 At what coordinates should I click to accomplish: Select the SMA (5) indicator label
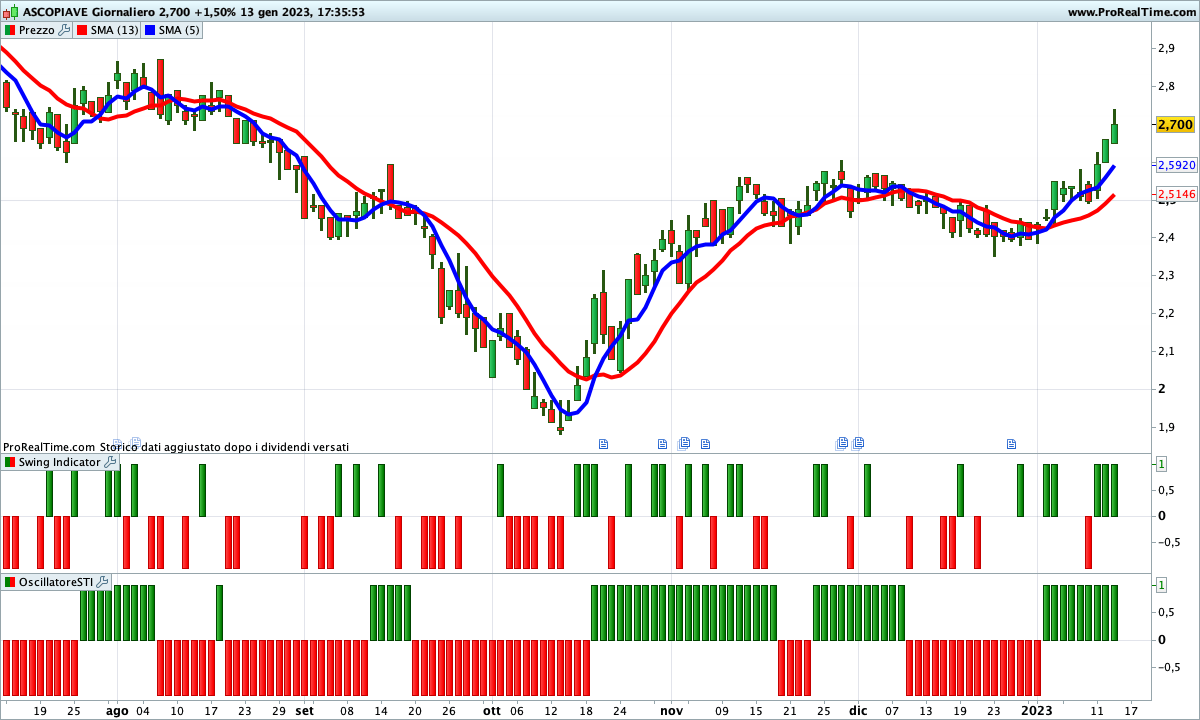click(x=179, y=30)
